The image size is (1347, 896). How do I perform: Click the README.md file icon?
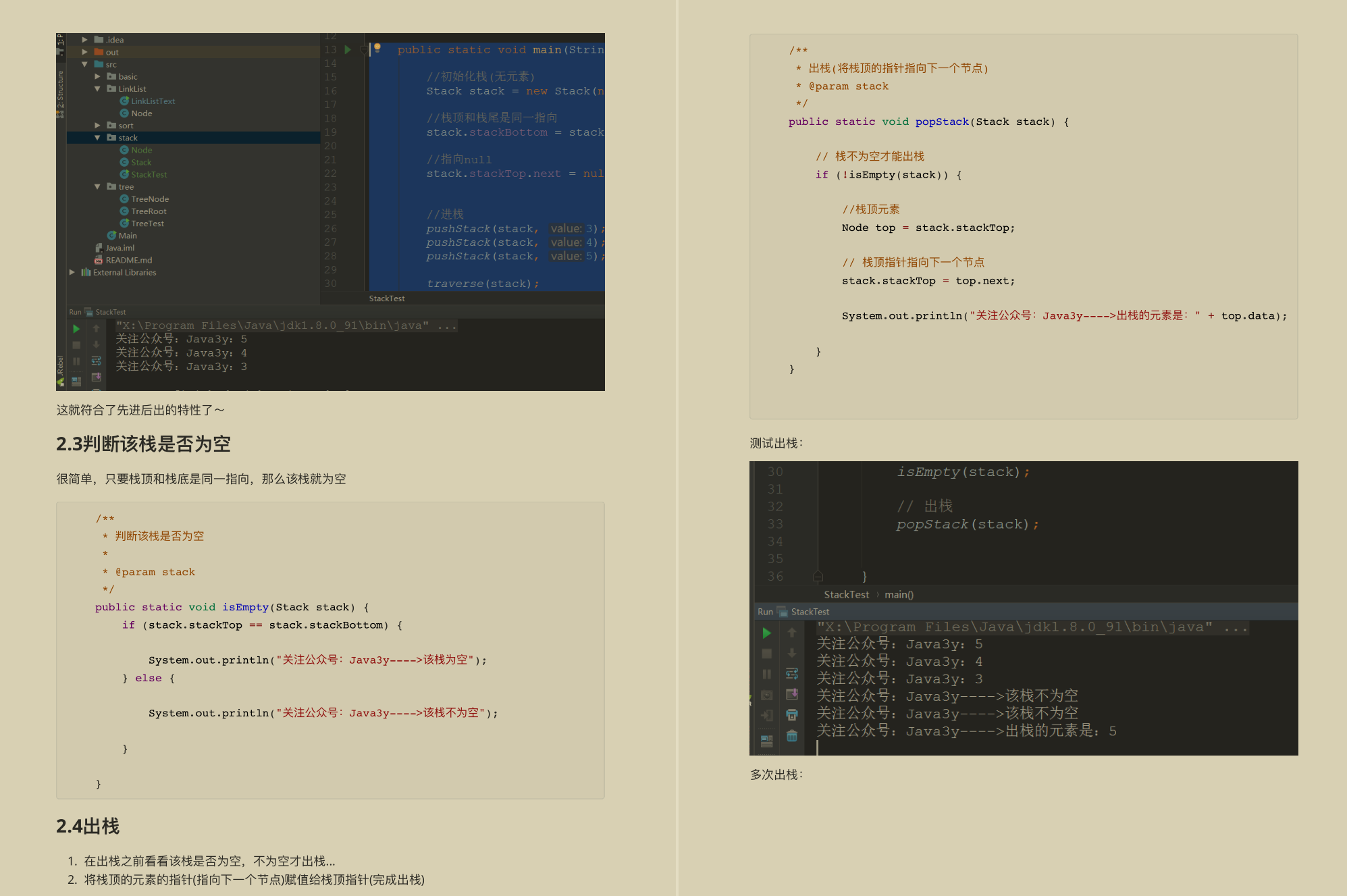99,260
